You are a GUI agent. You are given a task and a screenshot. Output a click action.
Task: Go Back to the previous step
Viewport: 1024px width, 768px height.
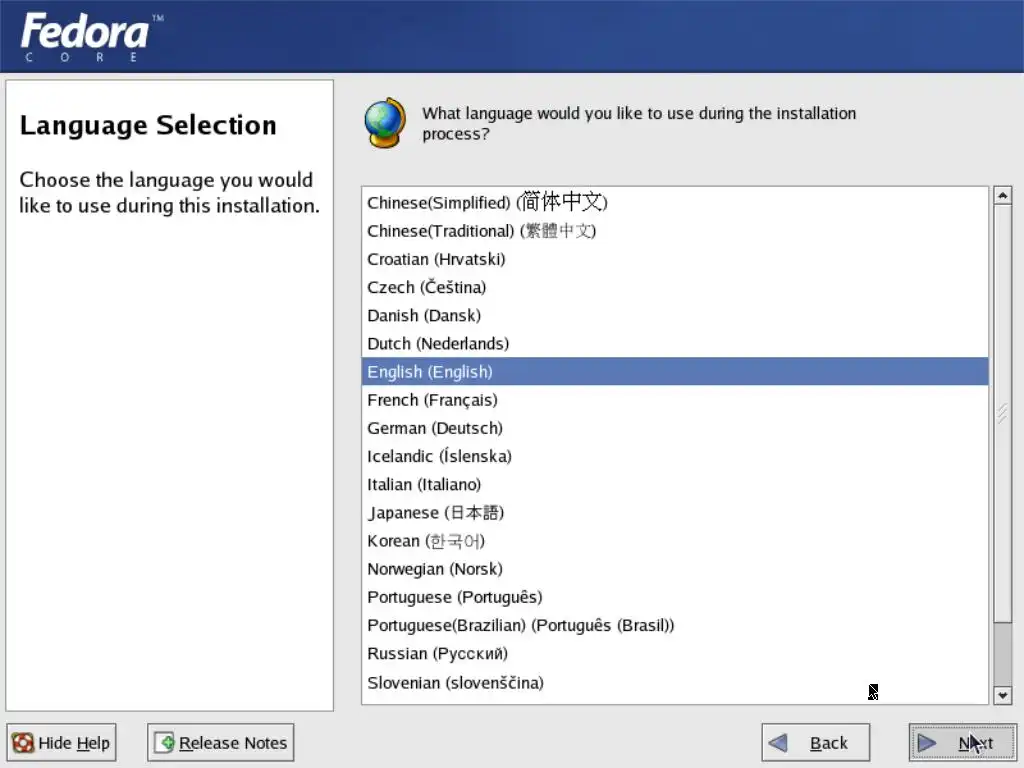(x=816, y=743)
